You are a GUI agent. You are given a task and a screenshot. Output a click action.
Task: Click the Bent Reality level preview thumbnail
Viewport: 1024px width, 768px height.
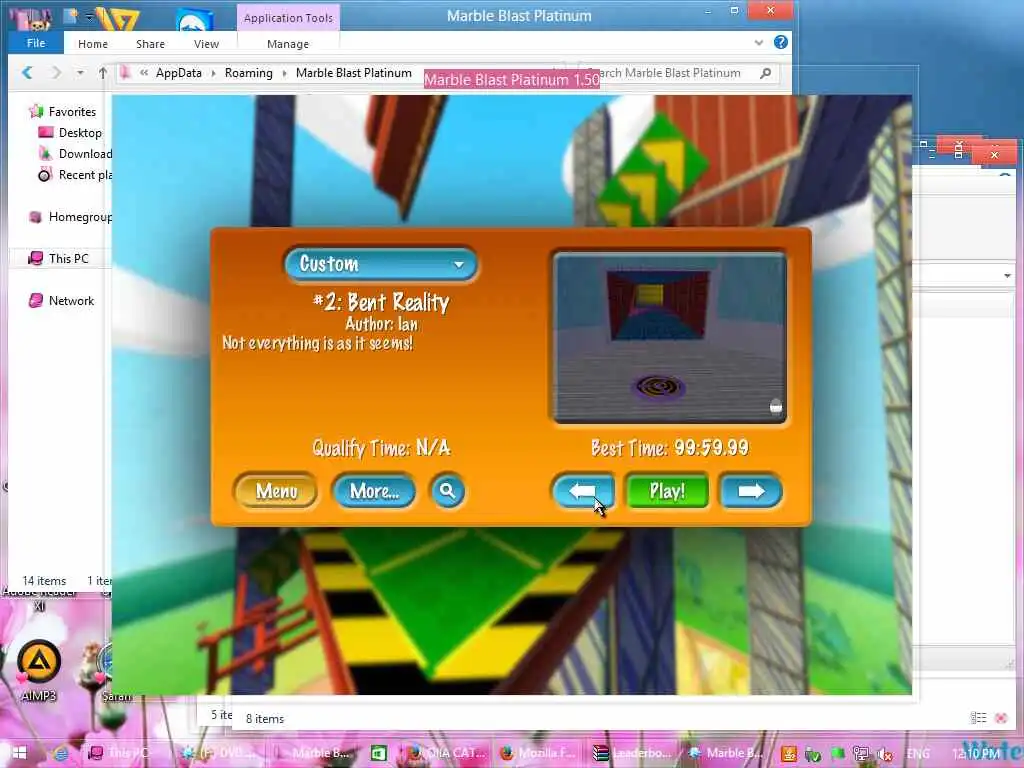coord(669,338)
